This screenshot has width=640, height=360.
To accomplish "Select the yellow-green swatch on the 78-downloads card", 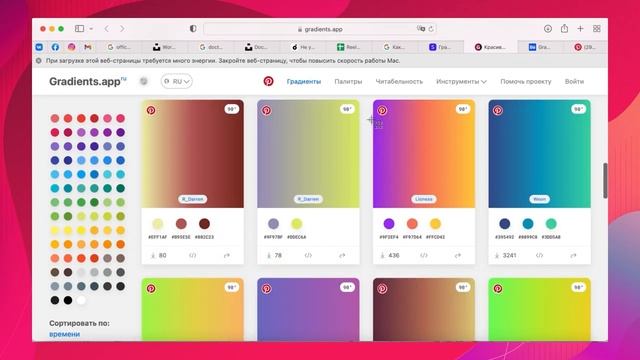I will tap(296, 224).
